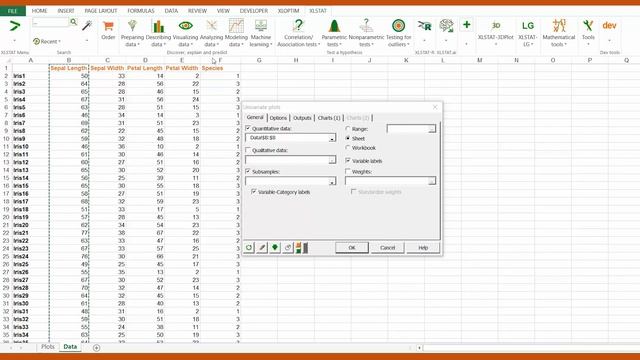Image resolution: width=640 pixels, height=360 pixels.
Task: Click the green diamond button in dialog
Action: coord(275,248)
